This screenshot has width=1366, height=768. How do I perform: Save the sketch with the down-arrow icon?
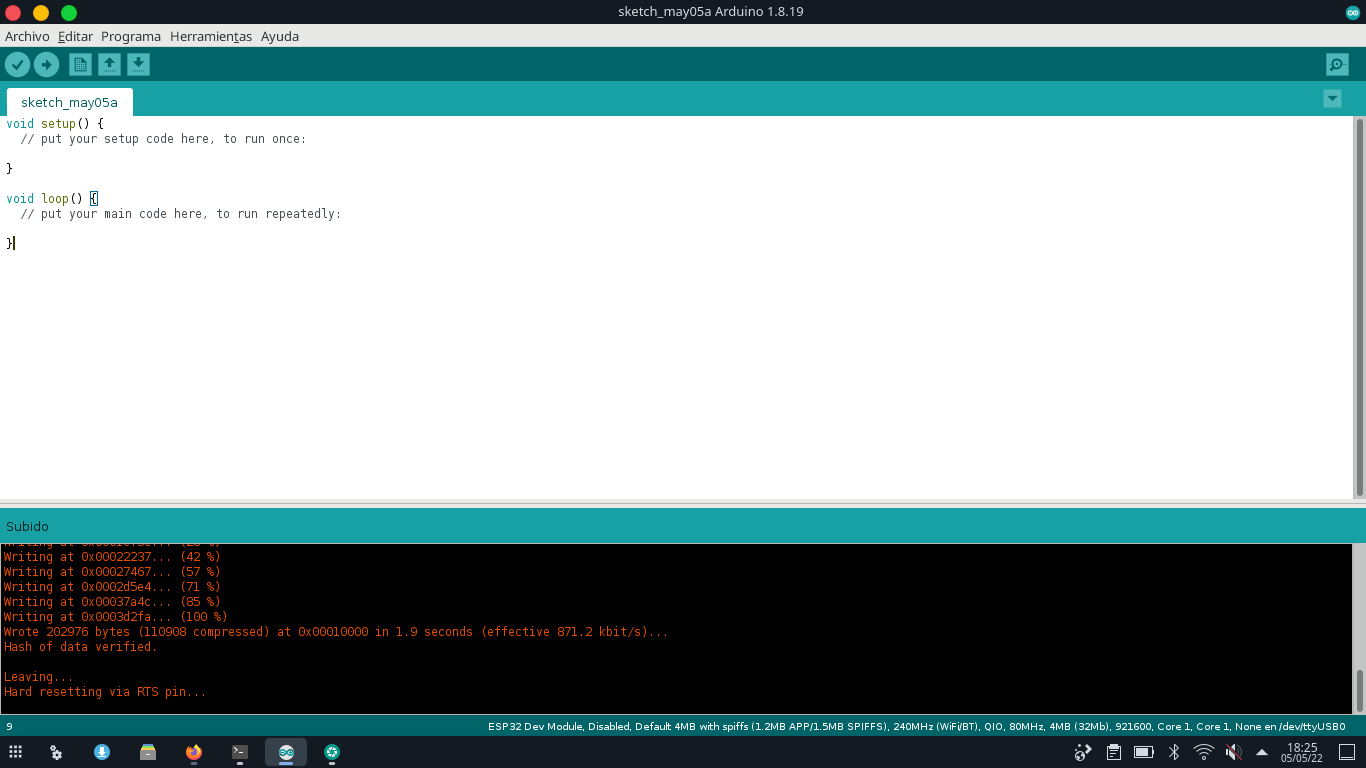pyautogui.click(x=138, y=65)
